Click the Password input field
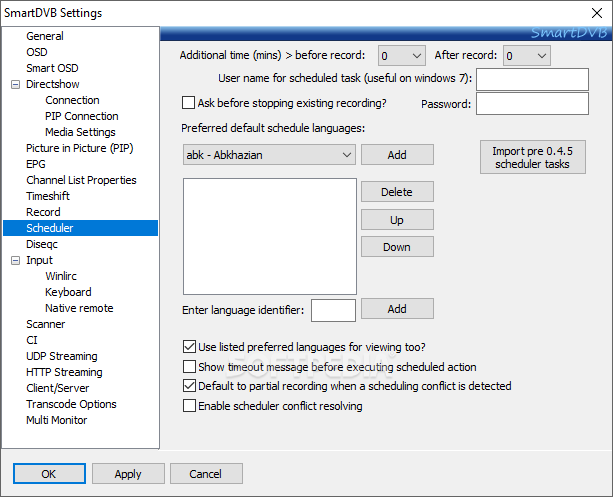This screenshot has width=613, height=497. point(532,104)
